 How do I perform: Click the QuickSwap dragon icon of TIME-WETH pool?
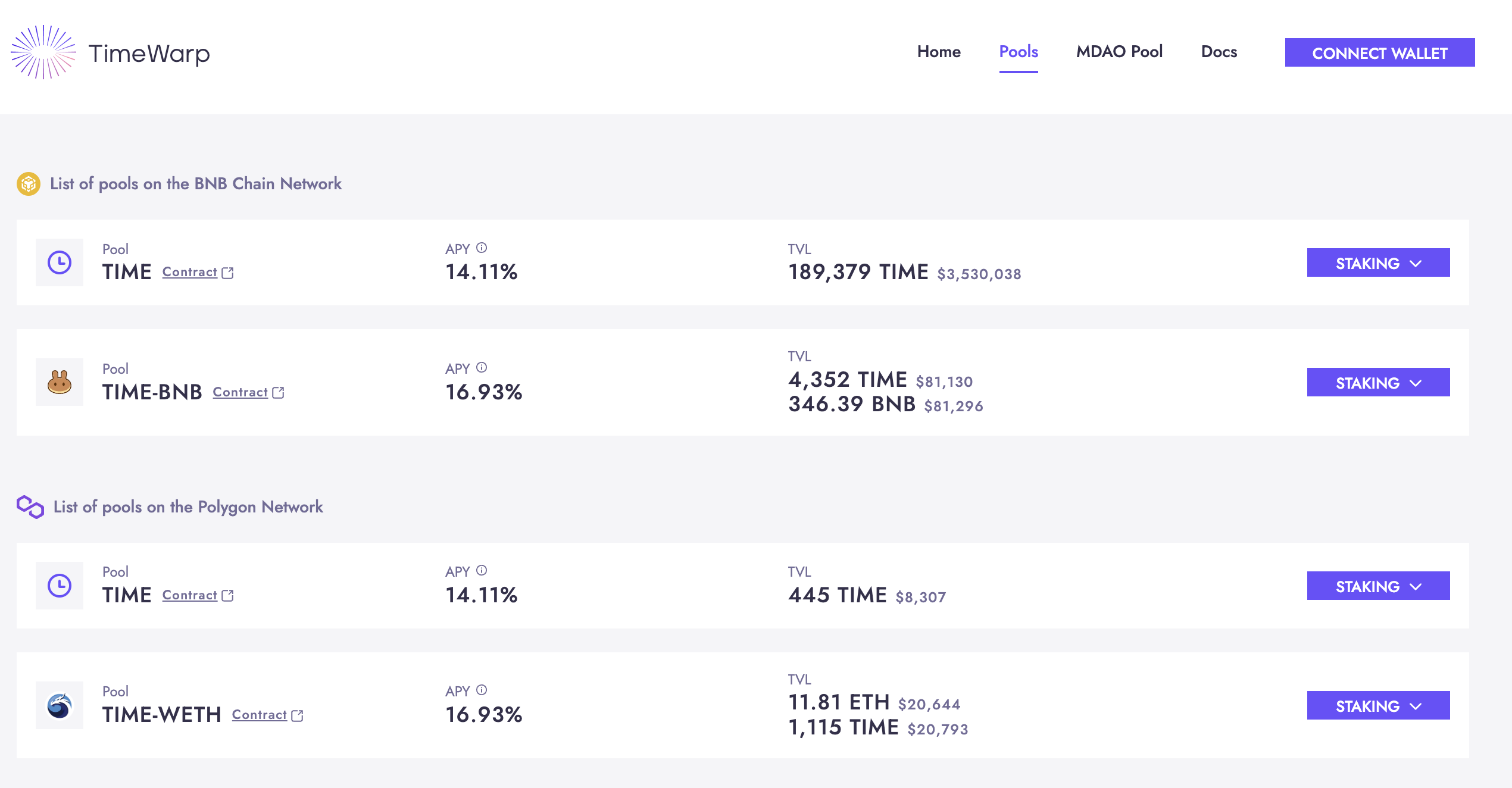point(60,705)
